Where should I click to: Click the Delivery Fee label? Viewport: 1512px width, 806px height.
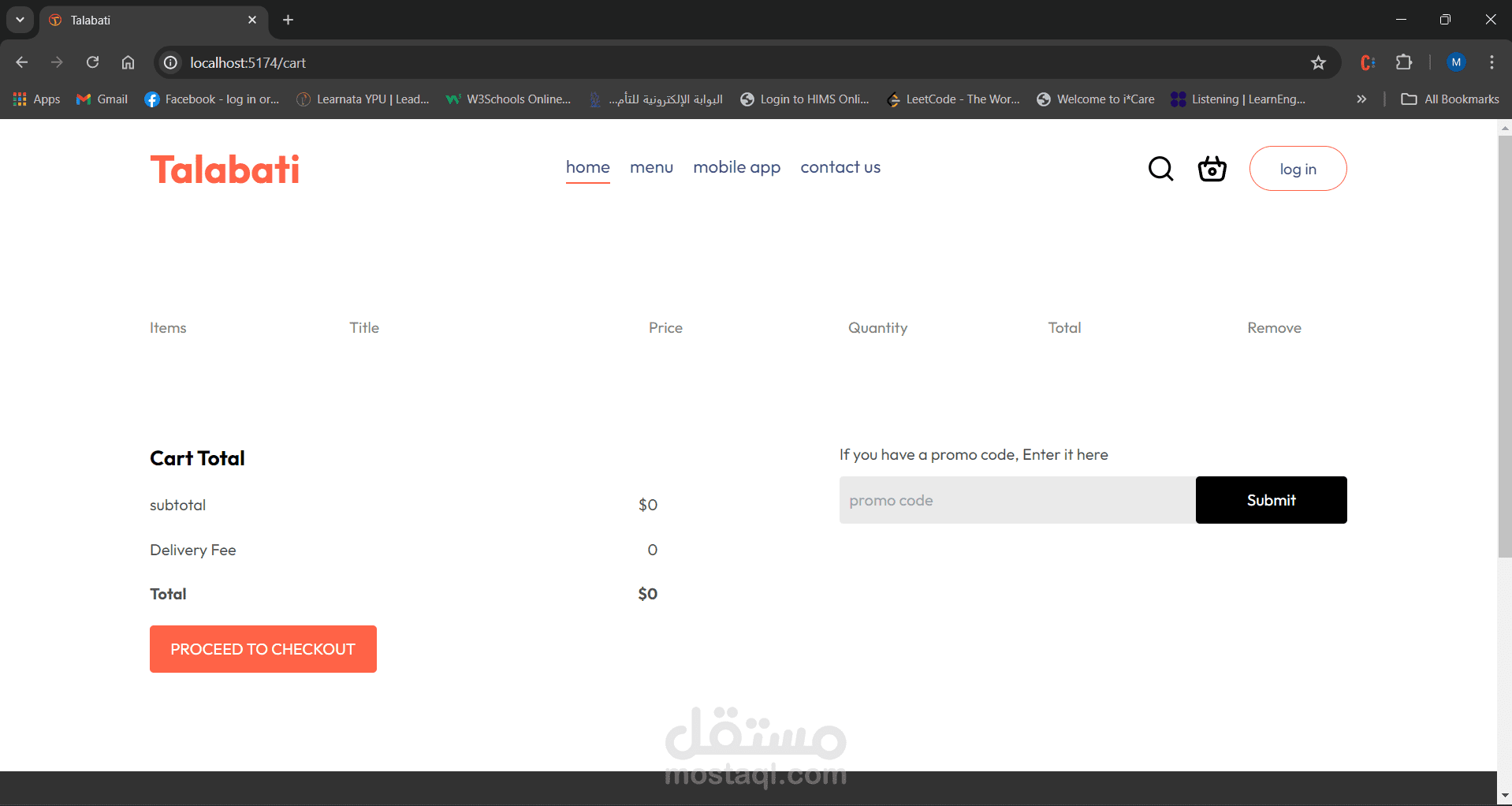pyautogui.click(x=193, y=550)
